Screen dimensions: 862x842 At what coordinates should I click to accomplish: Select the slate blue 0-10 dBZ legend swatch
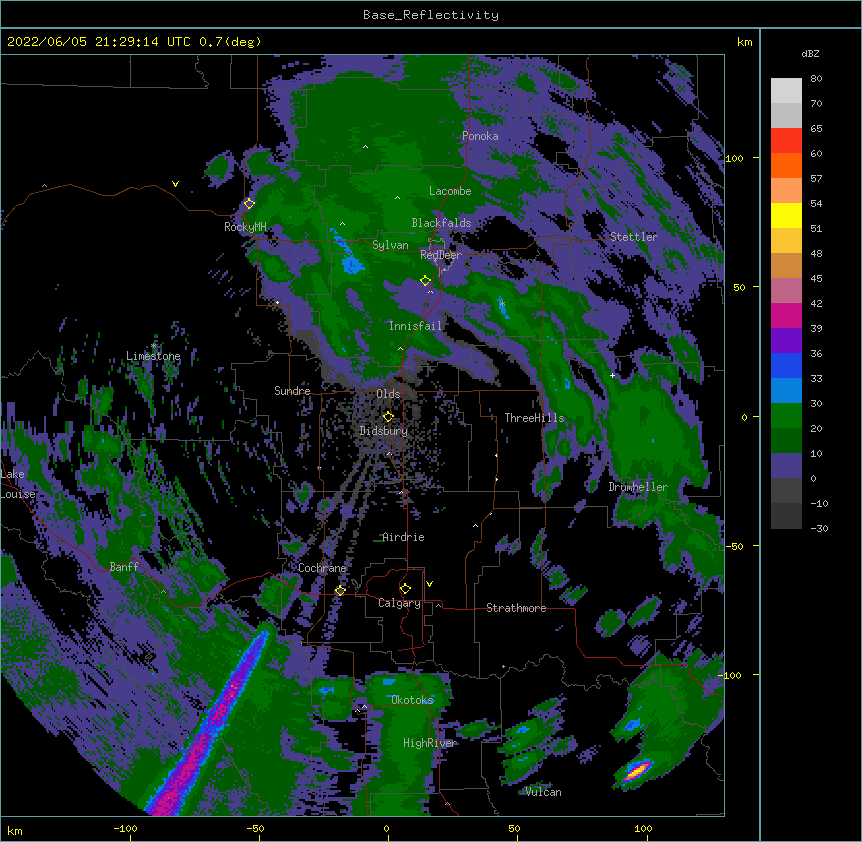(786, 466)
